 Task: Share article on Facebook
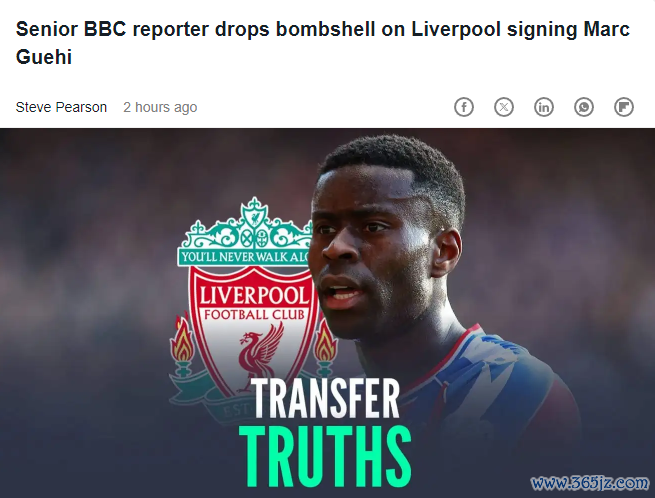pos(464,107)
